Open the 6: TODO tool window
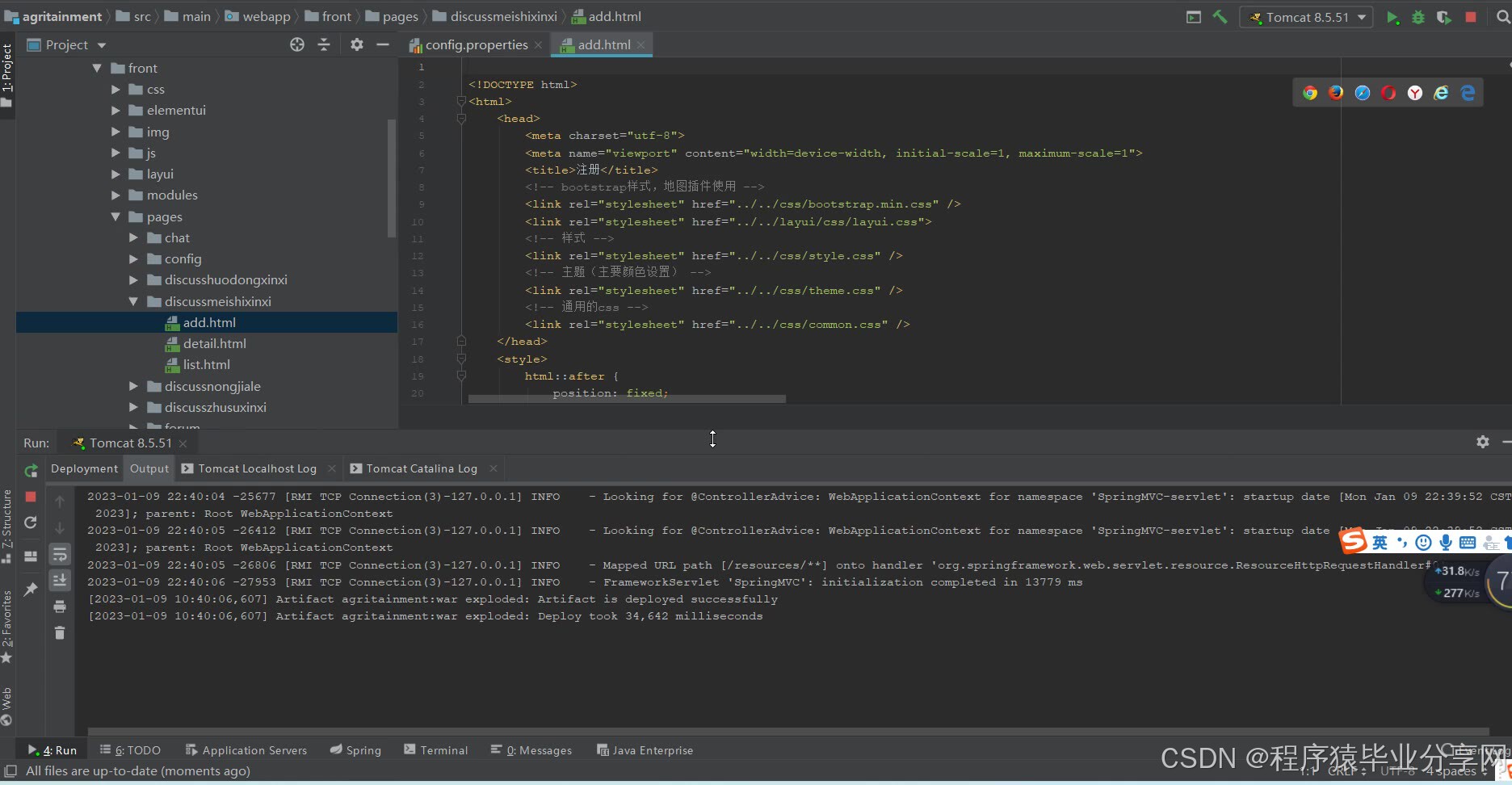Image resolution: width=1512 pixels, height=785 pixels. (130, 750)
